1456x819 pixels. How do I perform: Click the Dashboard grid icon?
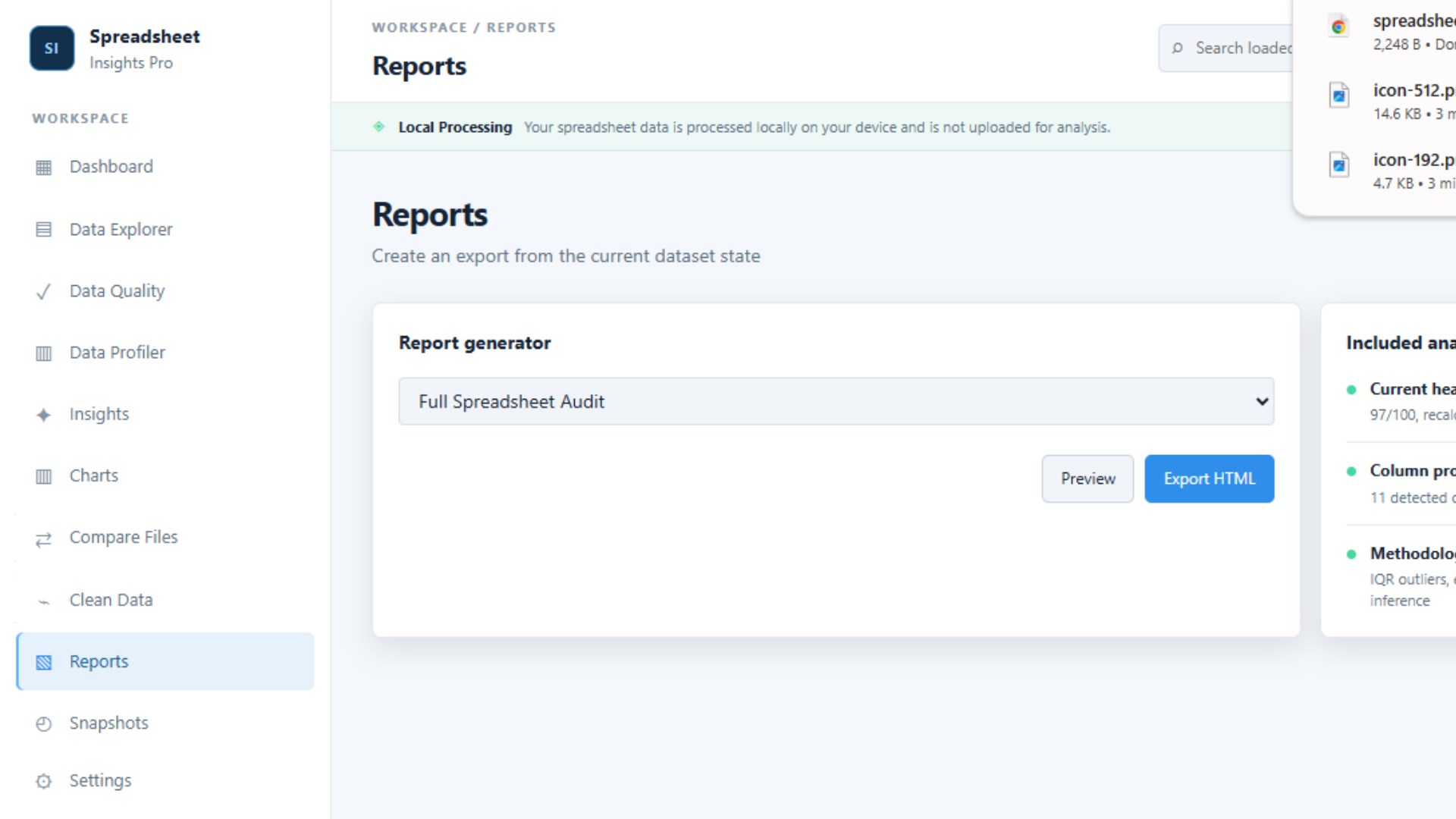click(x=44, y=168)
